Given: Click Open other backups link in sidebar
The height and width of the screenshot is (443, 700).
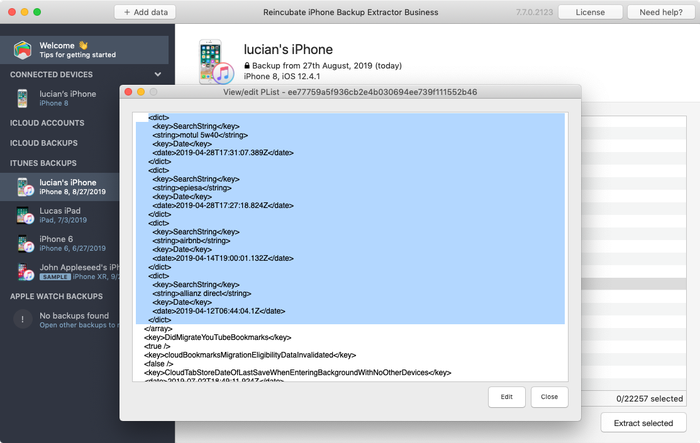Looking at the screenshot, I should click(x=77, y=325).
